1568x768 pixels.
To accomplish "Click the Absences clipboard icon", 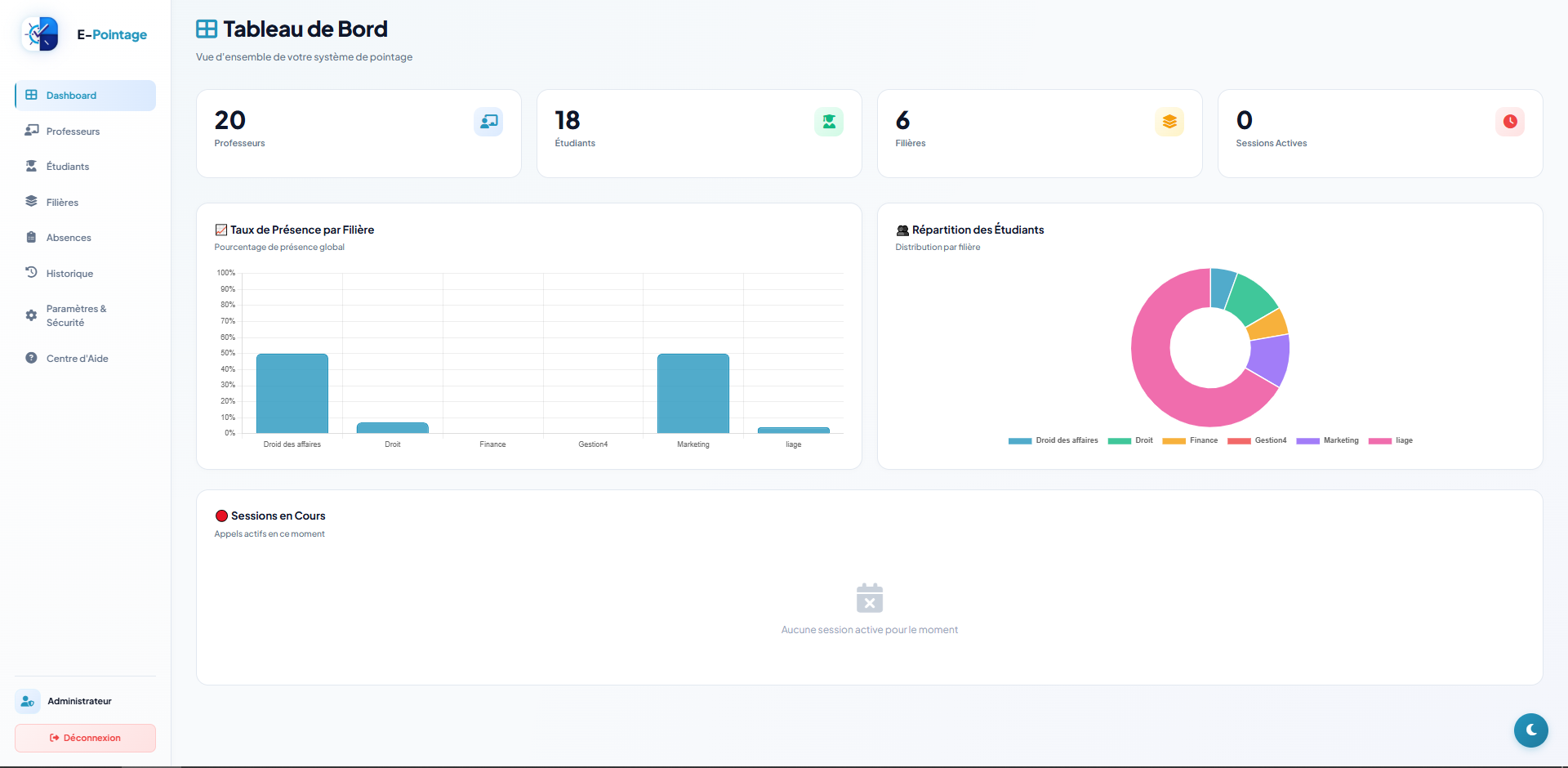I will [31, 238].
